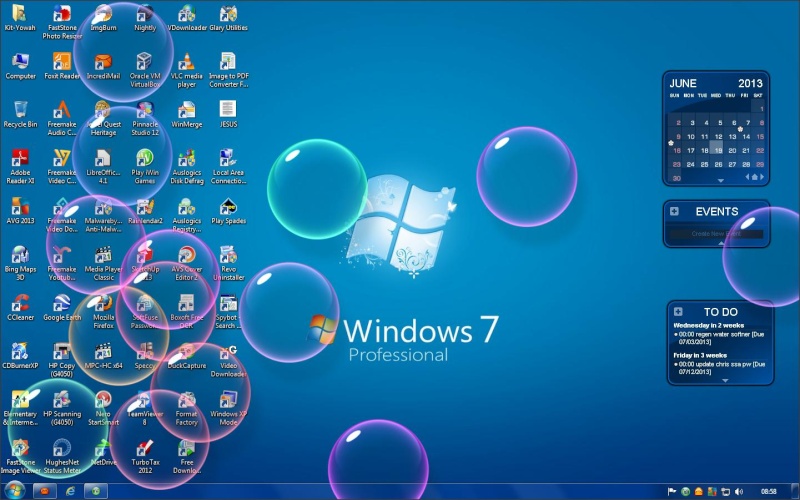Open the AVG 2013 desktop icon
Image resolution: width=800 pixels, height=500 pixels.
coord(20,211)
